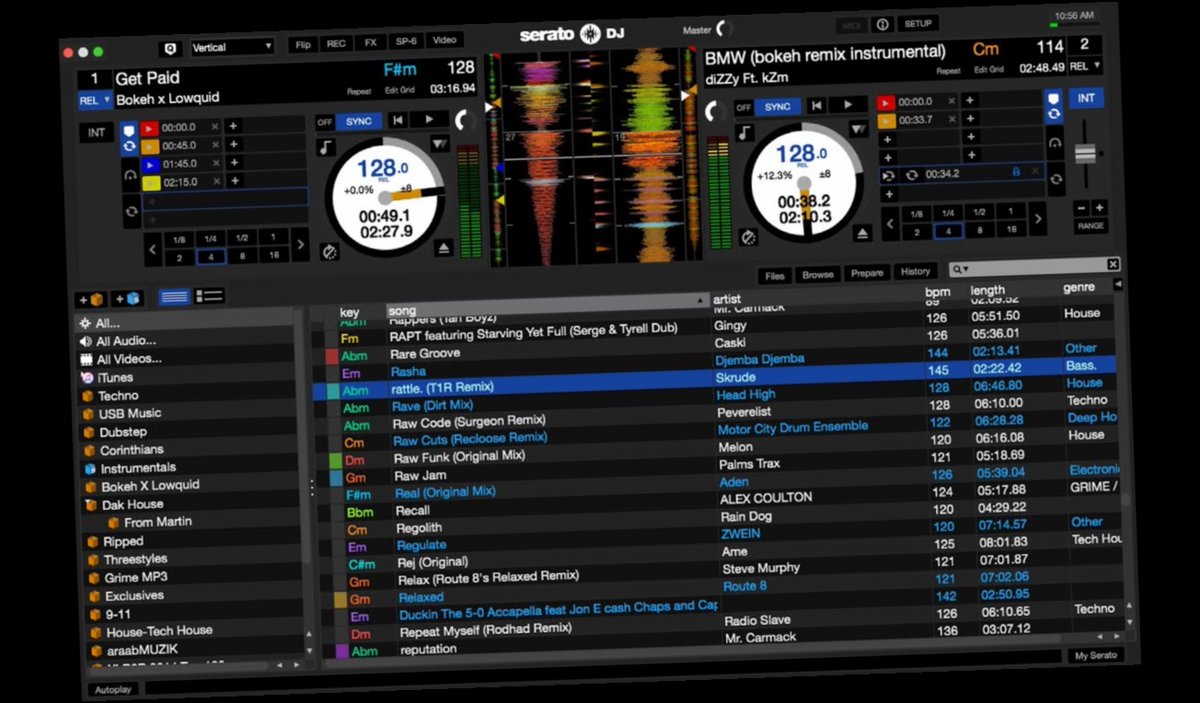Turn sync OFF on deck 1
The height and width of the screenshot is (703, 1200).
point(325,122)
